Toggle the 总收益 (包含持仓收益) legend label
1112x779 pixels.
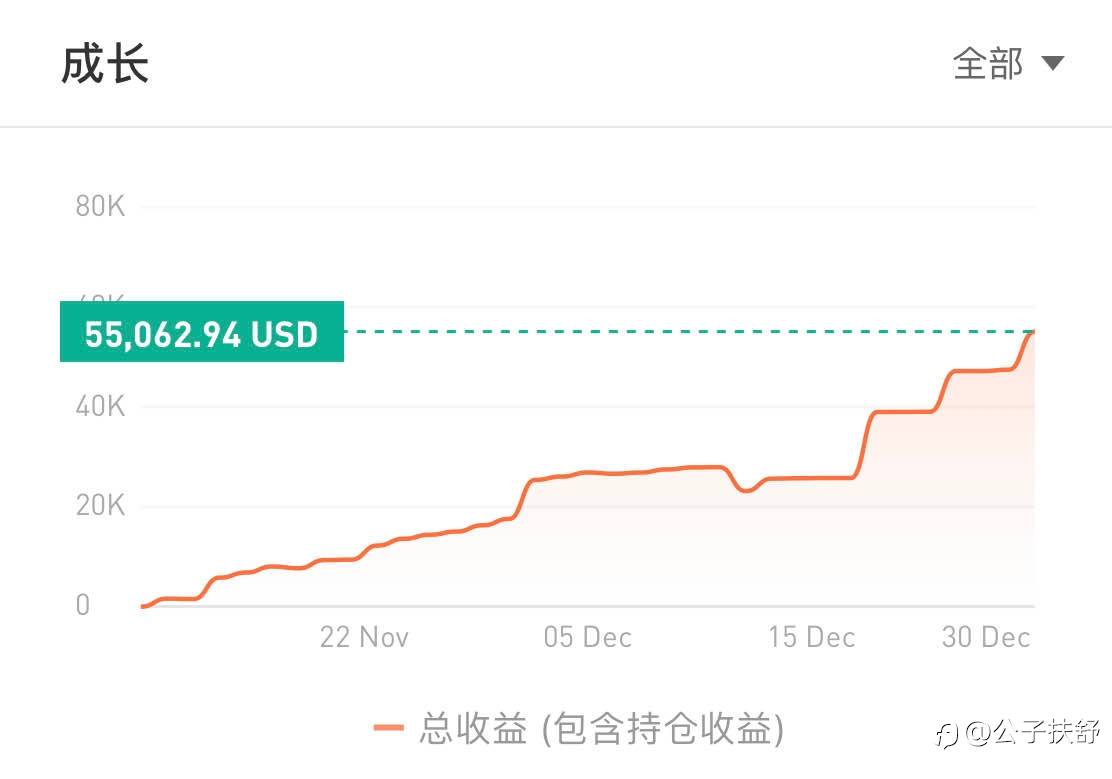tap(601, 728)
